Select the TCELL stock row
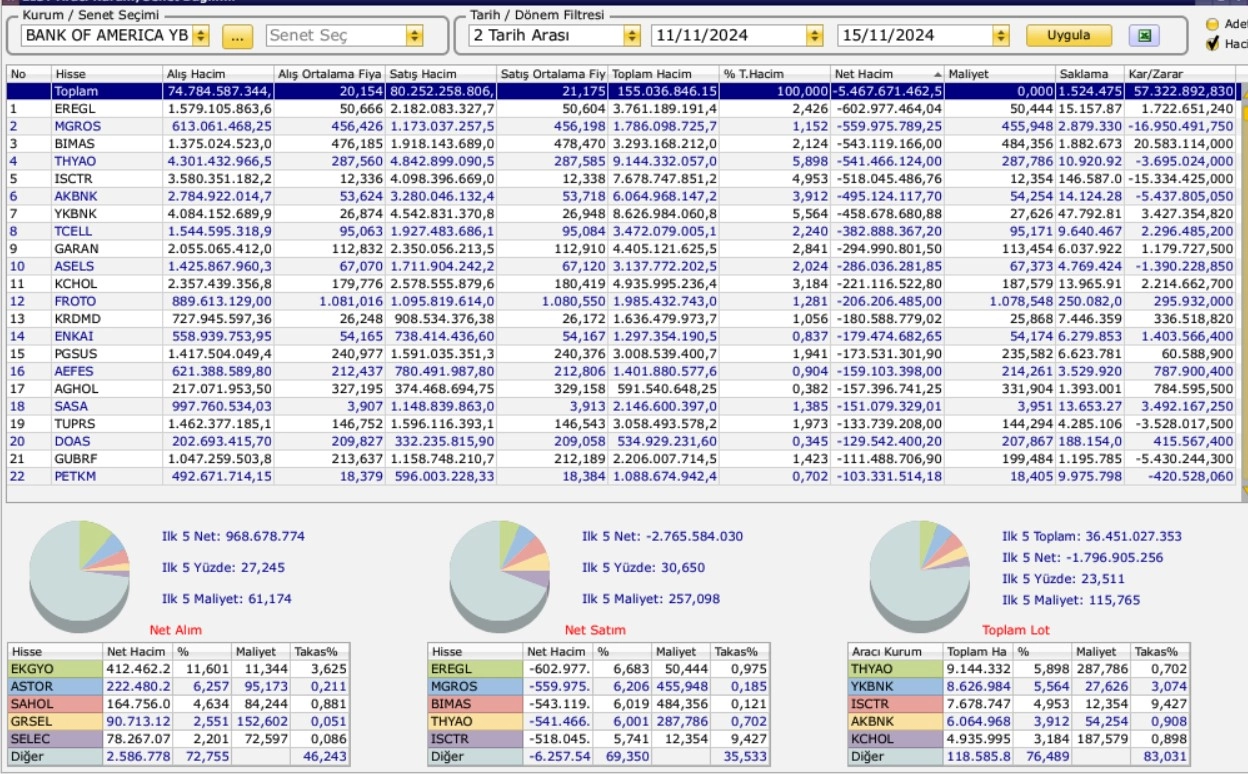The image size is (1248, 774). (622, 231)
